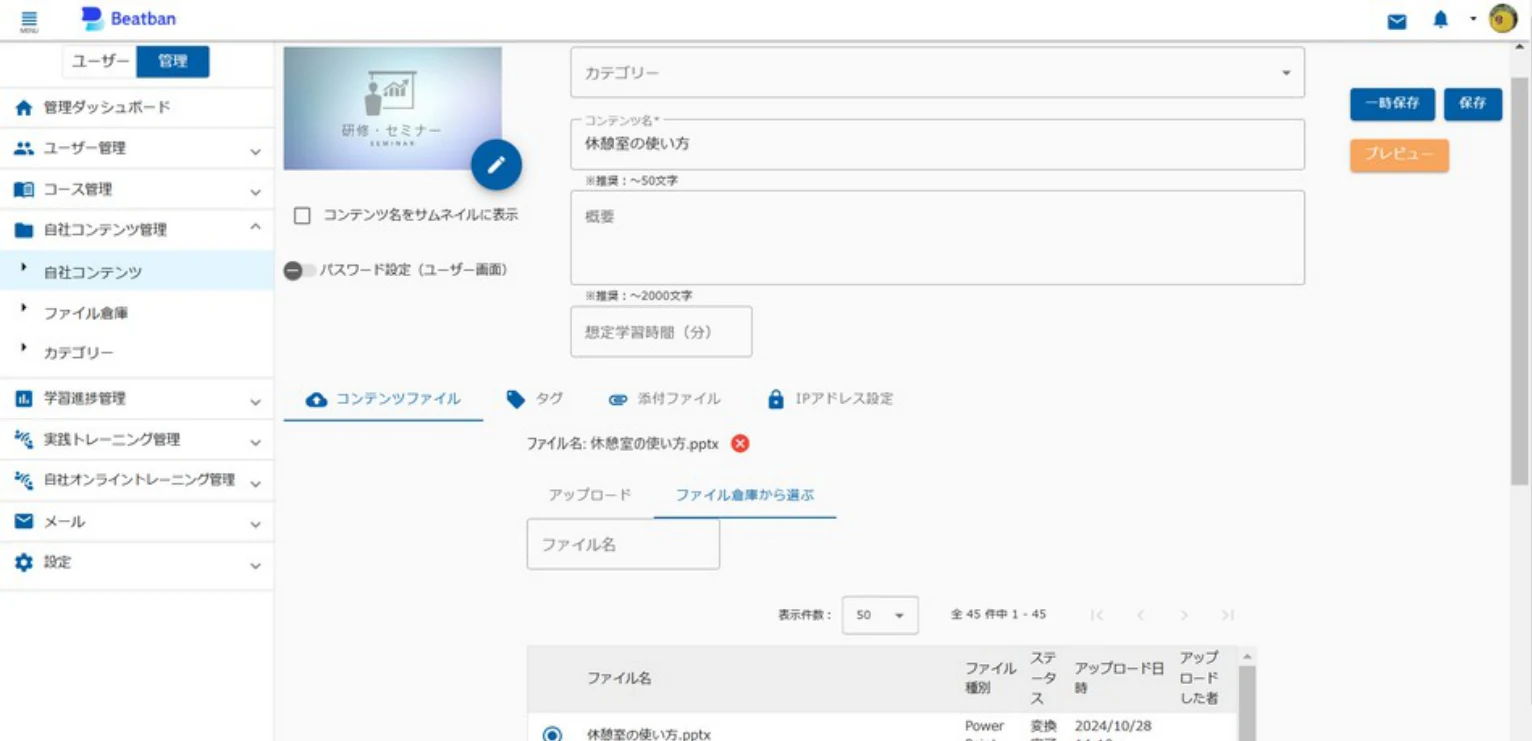Viewport: 1532px width, 741px height.
Task: Click the 学習進捗管理 chart icon
Action: pos(24,398)
